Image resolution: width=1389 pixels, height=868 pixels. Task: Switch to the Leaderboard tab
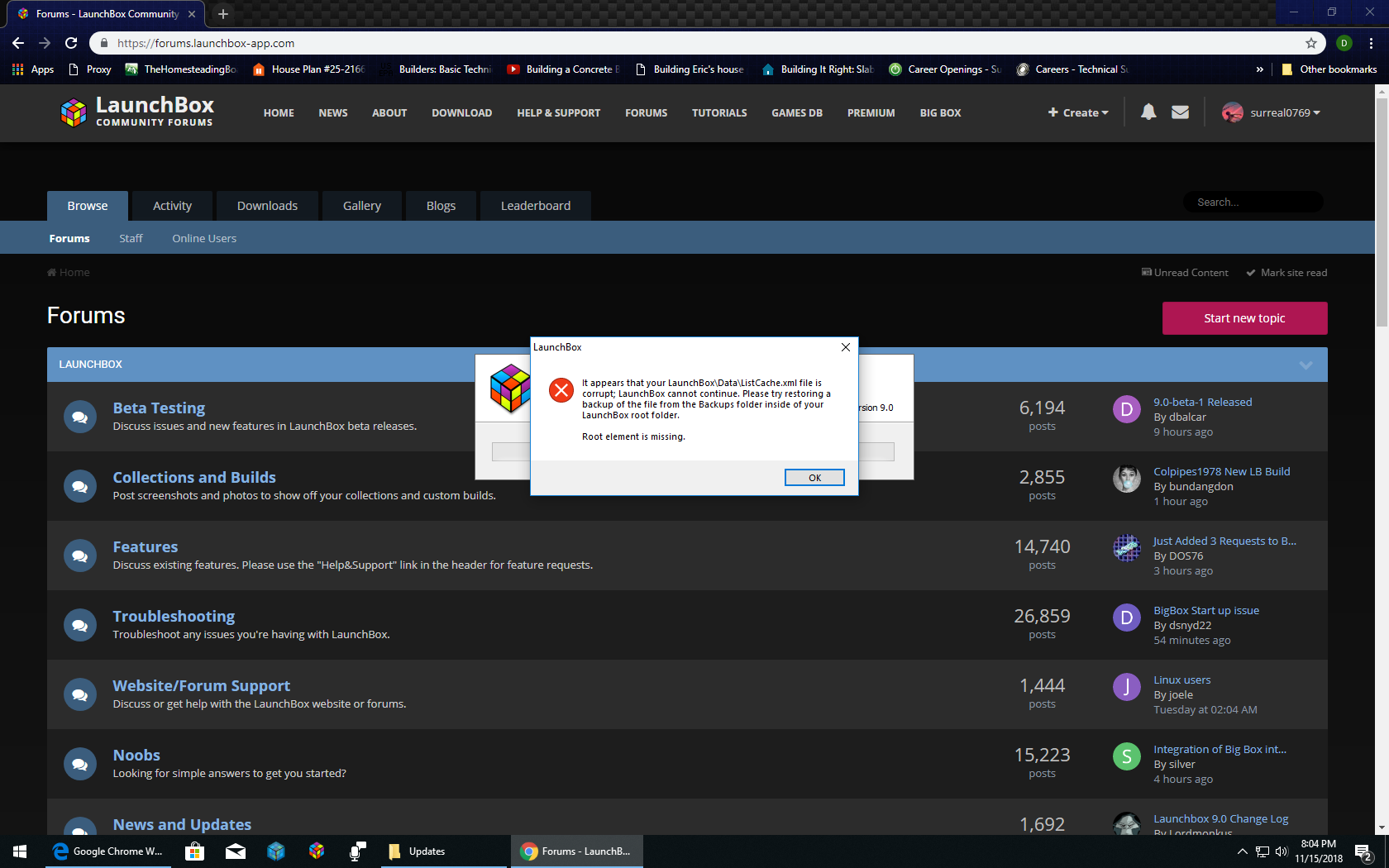(536, 206)
